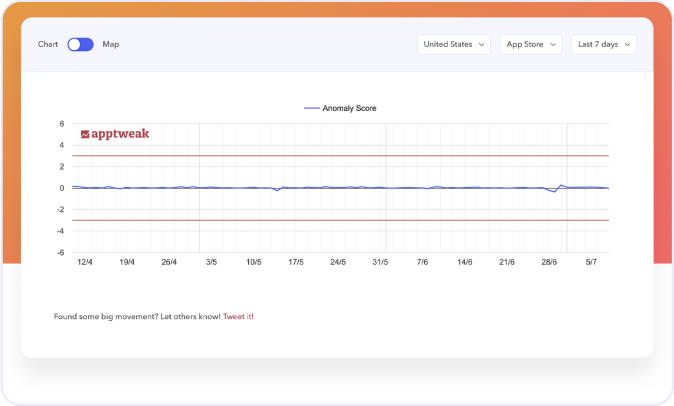Click the blue Anomaly Score legend line
The width and height of the screenshot is (674, 406).
[311, 108]
